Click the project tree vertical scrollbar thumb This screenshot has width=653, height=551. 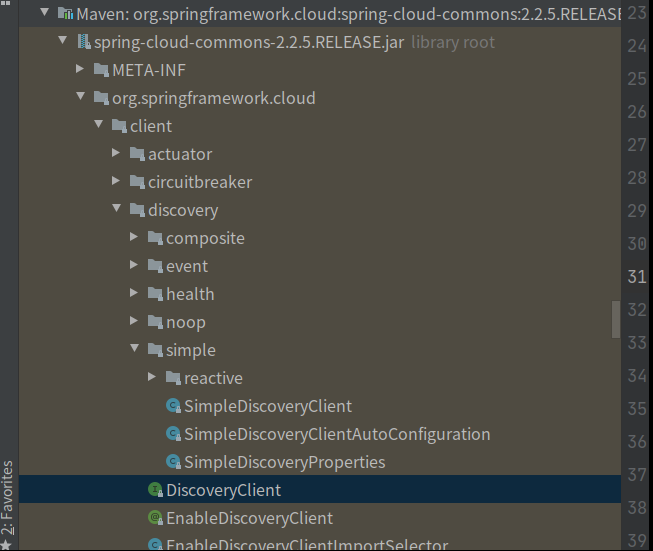pyautogui.click(x=616, y=319)
